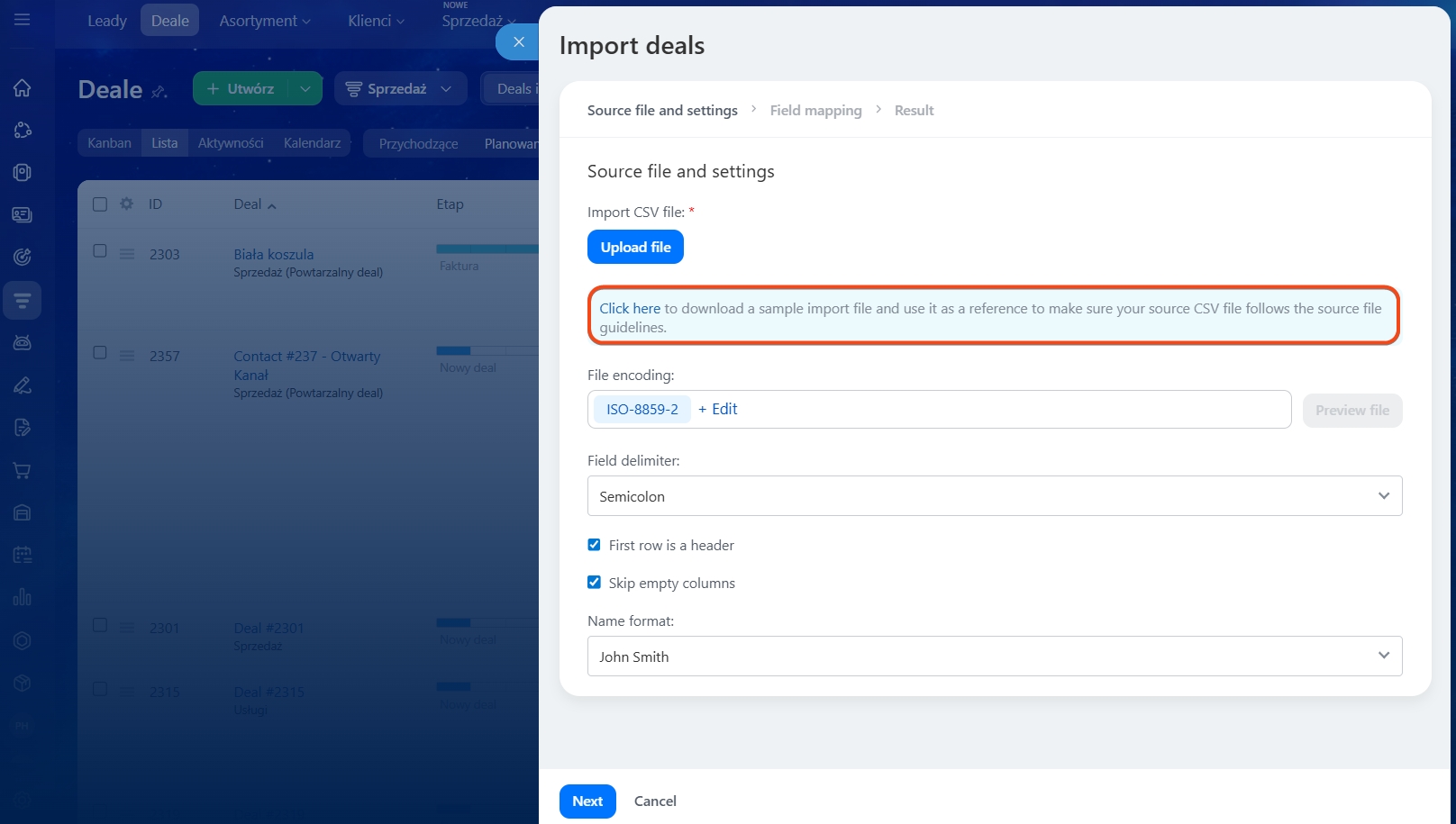The image size is (1456, 824).
Task: Click the shopping cart sidebar icon
Action: [x=23, y=470]
